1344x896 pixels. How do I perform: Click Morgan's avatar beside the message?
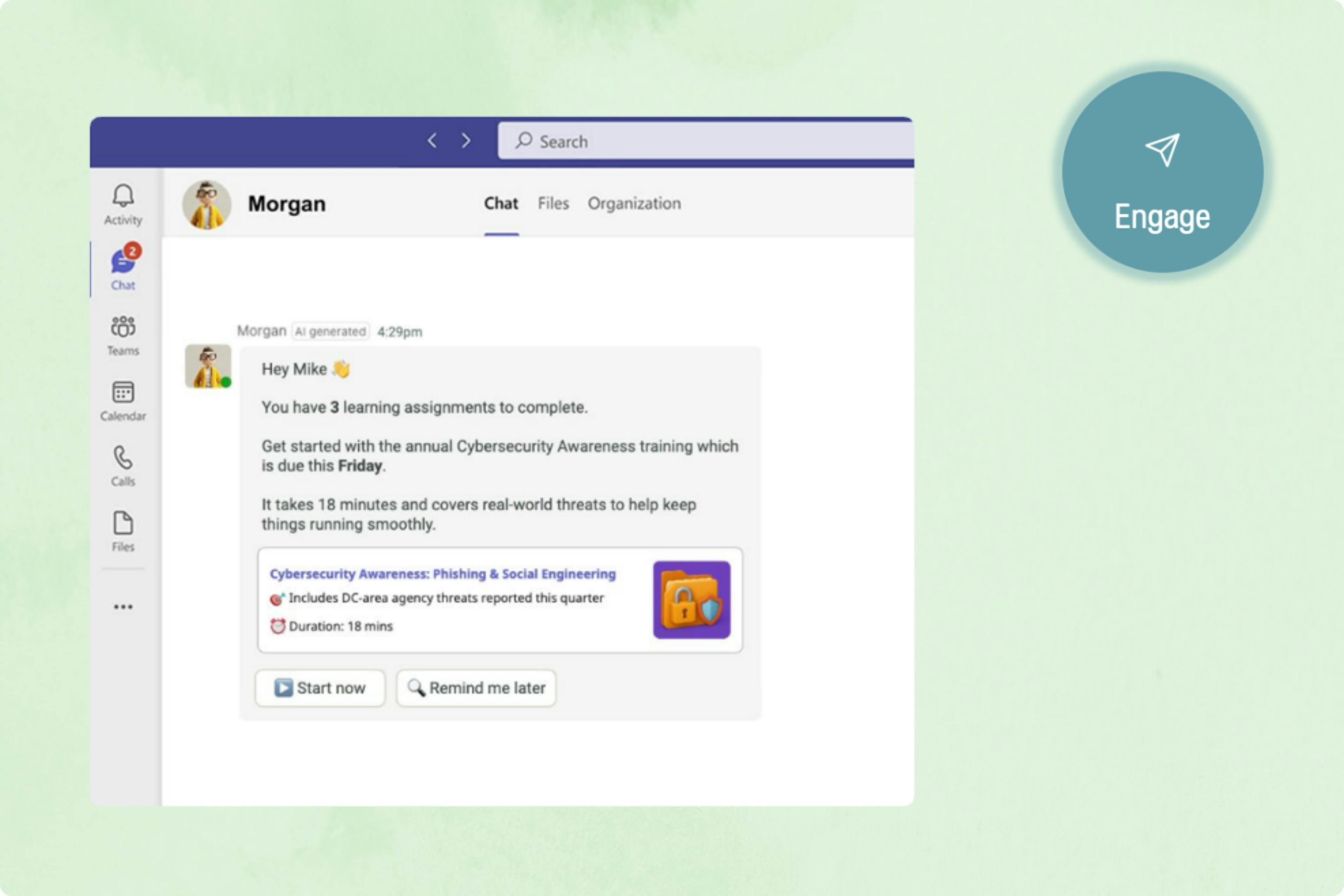(208, 366)
